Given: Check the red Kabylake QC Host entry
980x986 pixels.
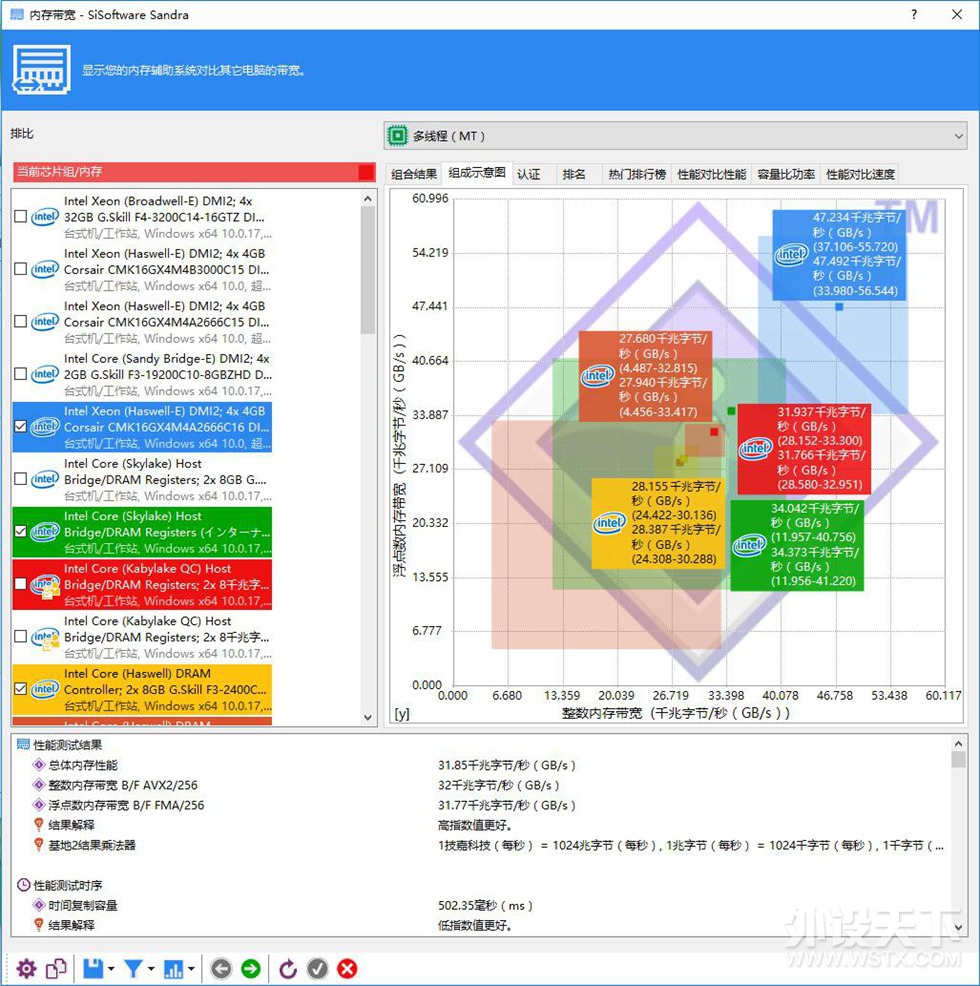Looking at the screenshot, I should (x=20, y=584).
